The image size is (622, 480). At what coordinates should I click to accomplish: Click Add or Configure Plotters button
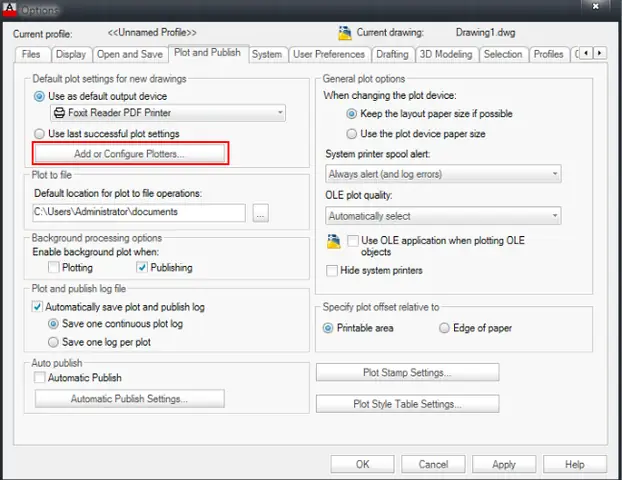click(x=130, y=154)
